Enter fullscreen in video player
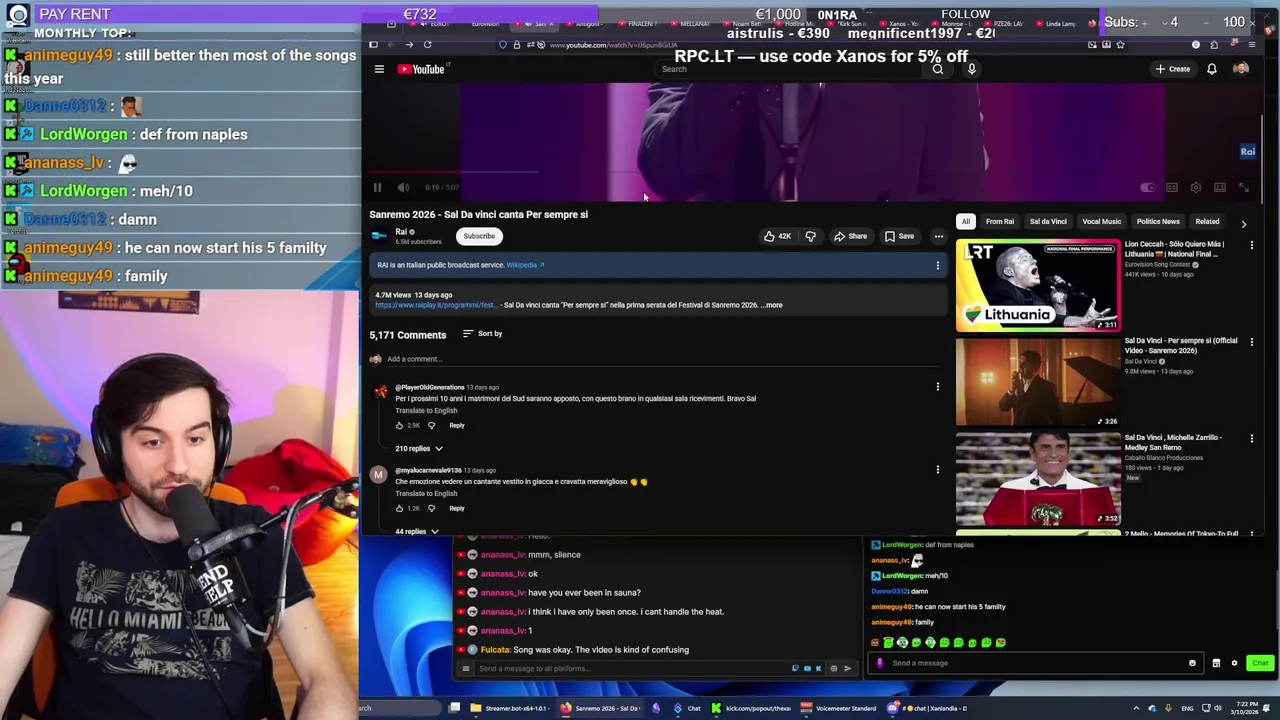The width and height of the screenshot is (1280, 720). click(1244, 187)
